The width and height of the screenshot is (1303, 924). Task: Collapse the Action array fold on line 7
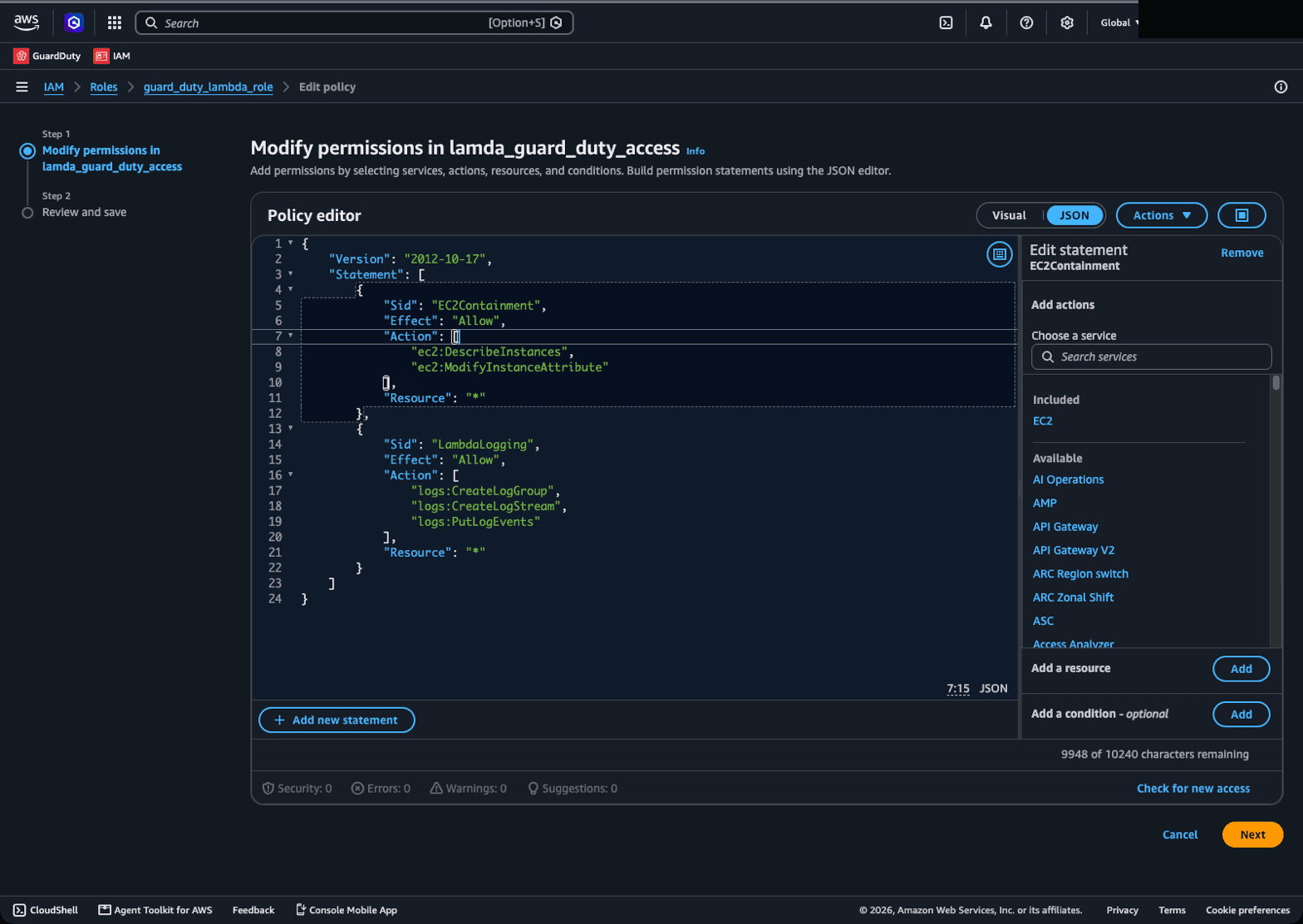click(x=290, y=335)
